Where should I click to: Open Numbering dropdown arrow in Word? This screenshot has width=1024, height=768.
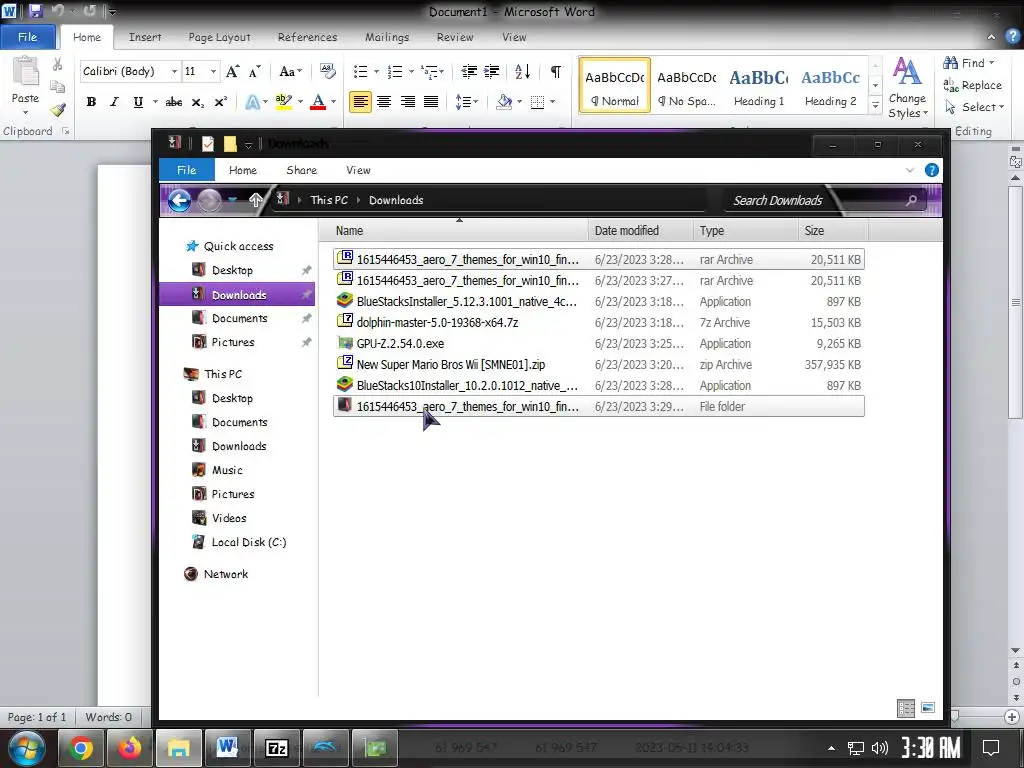click(x=411, y=71)
